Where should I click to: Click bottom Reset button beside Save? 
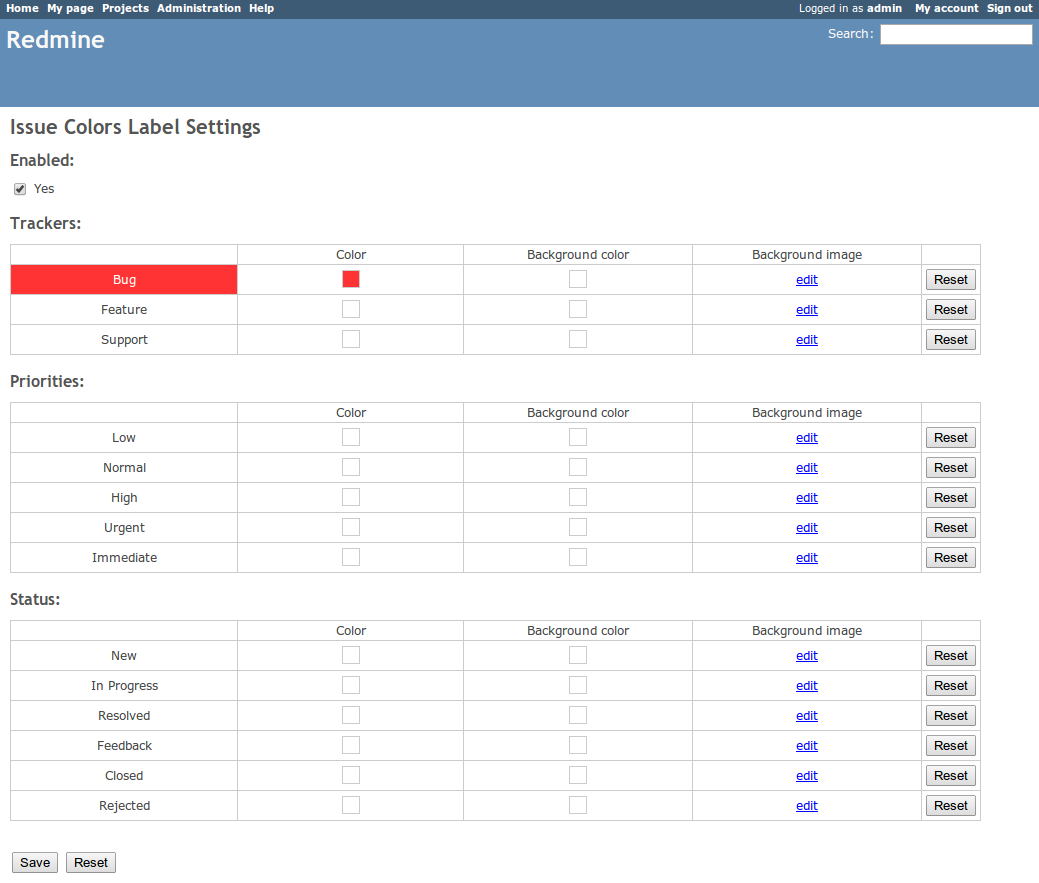pyautogui.click(x=91, y=862)
